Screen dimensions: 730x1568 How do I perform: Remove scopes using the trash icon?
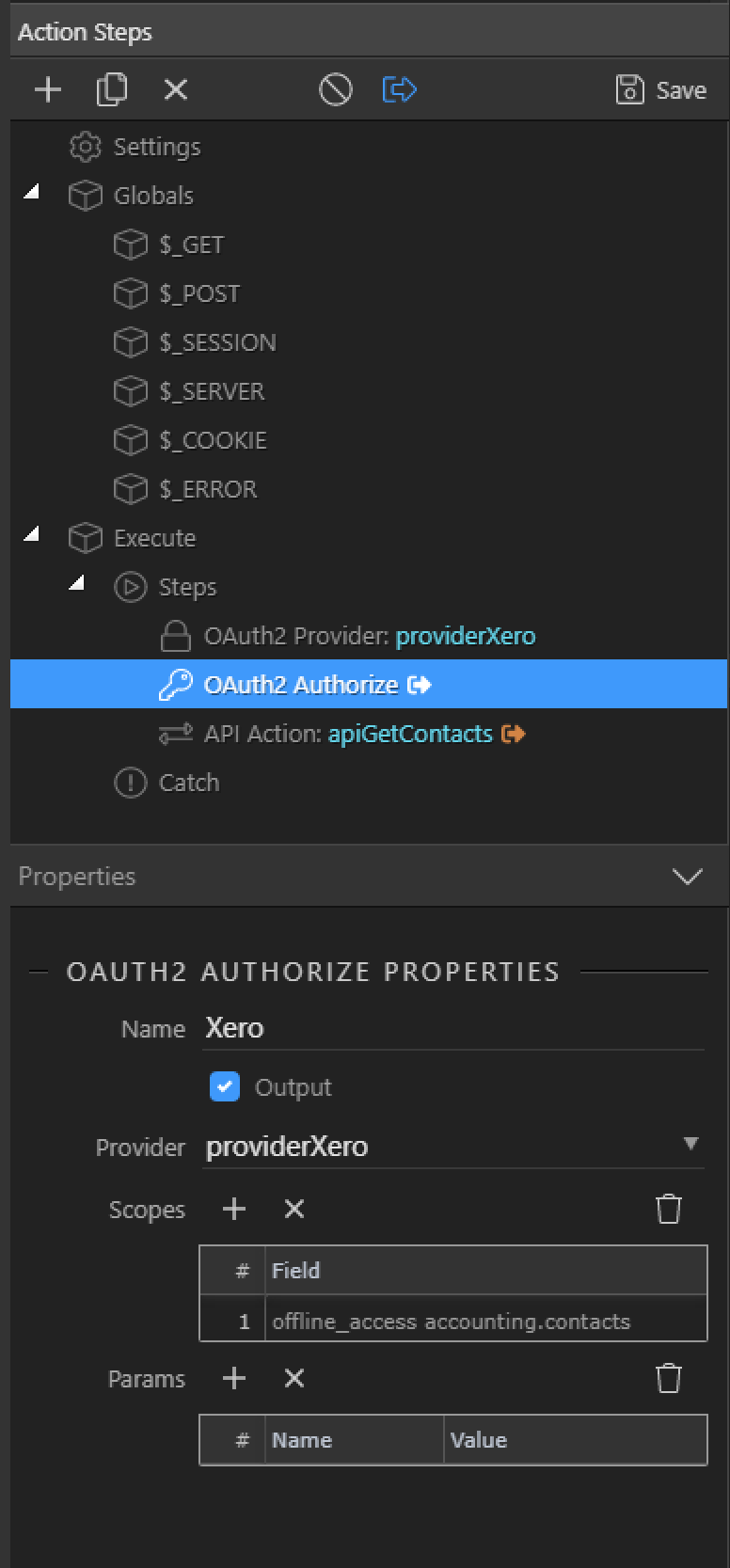coord(669,1209)
